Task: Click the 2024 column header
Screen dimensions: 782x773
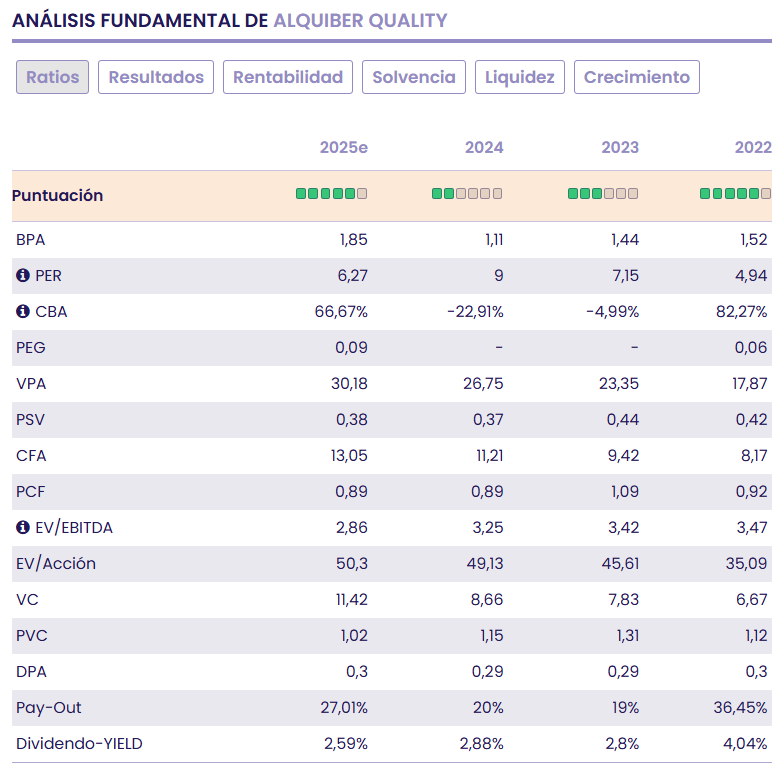Action: [484, 148]
